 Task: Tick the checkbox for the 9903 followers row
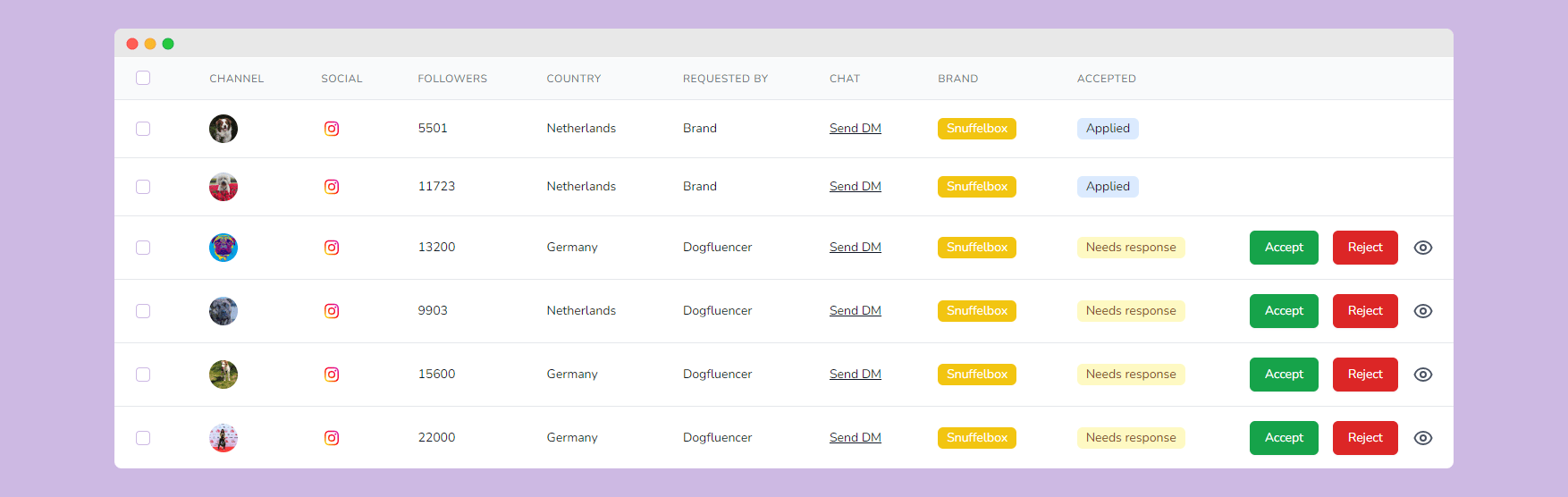click(x=143, y=311)
